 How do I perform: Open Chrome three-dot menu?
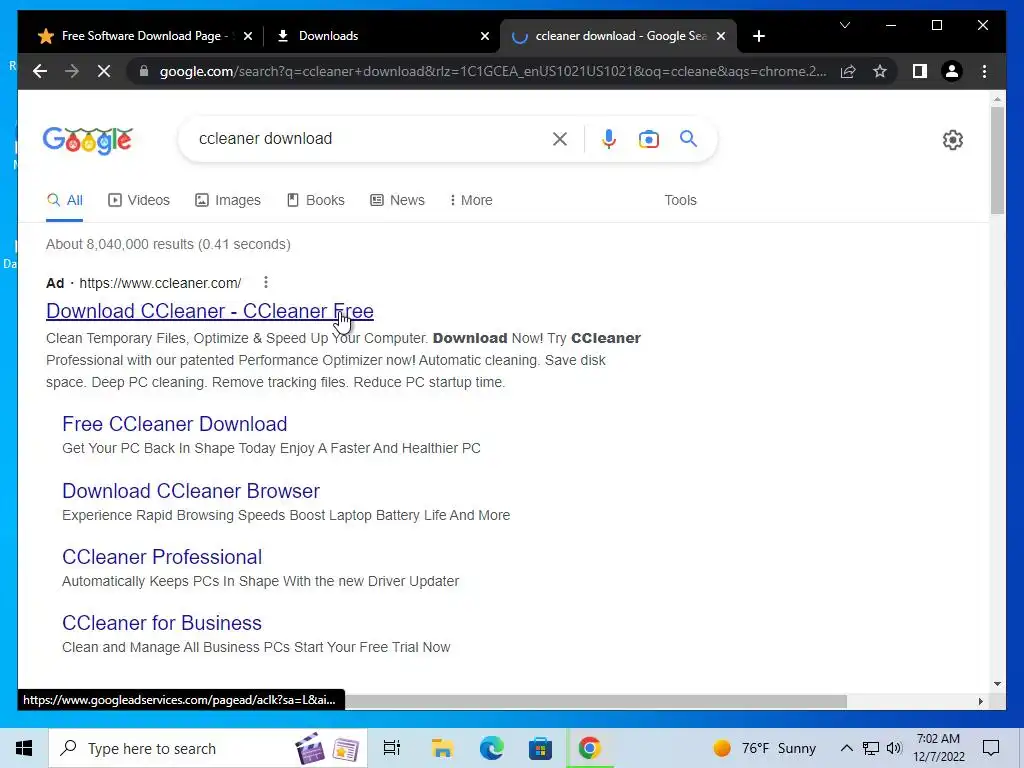984,71
